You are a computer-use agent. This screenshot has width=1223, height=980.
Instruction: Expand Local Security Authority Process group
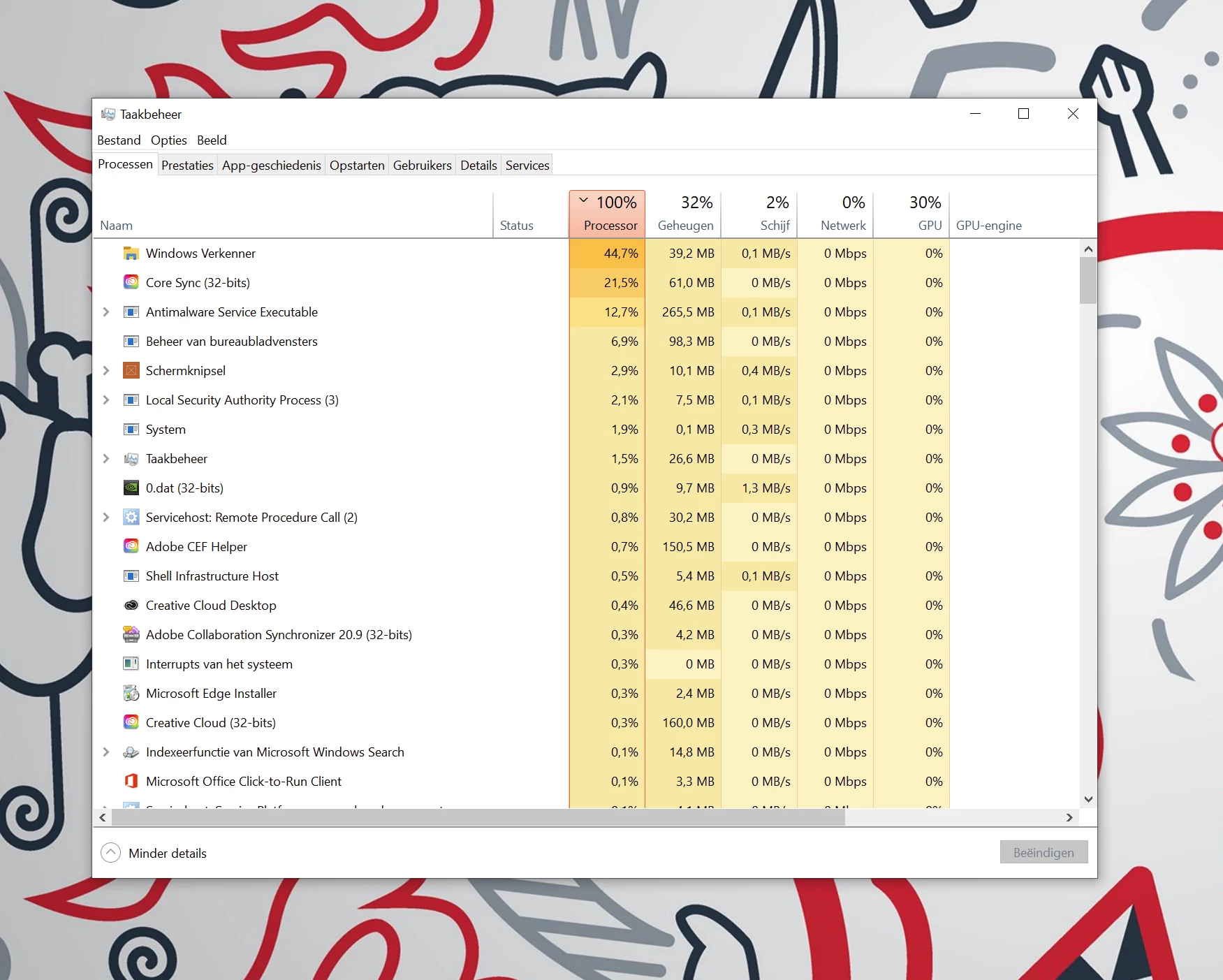pyautogui.click(x=106, y=400)
